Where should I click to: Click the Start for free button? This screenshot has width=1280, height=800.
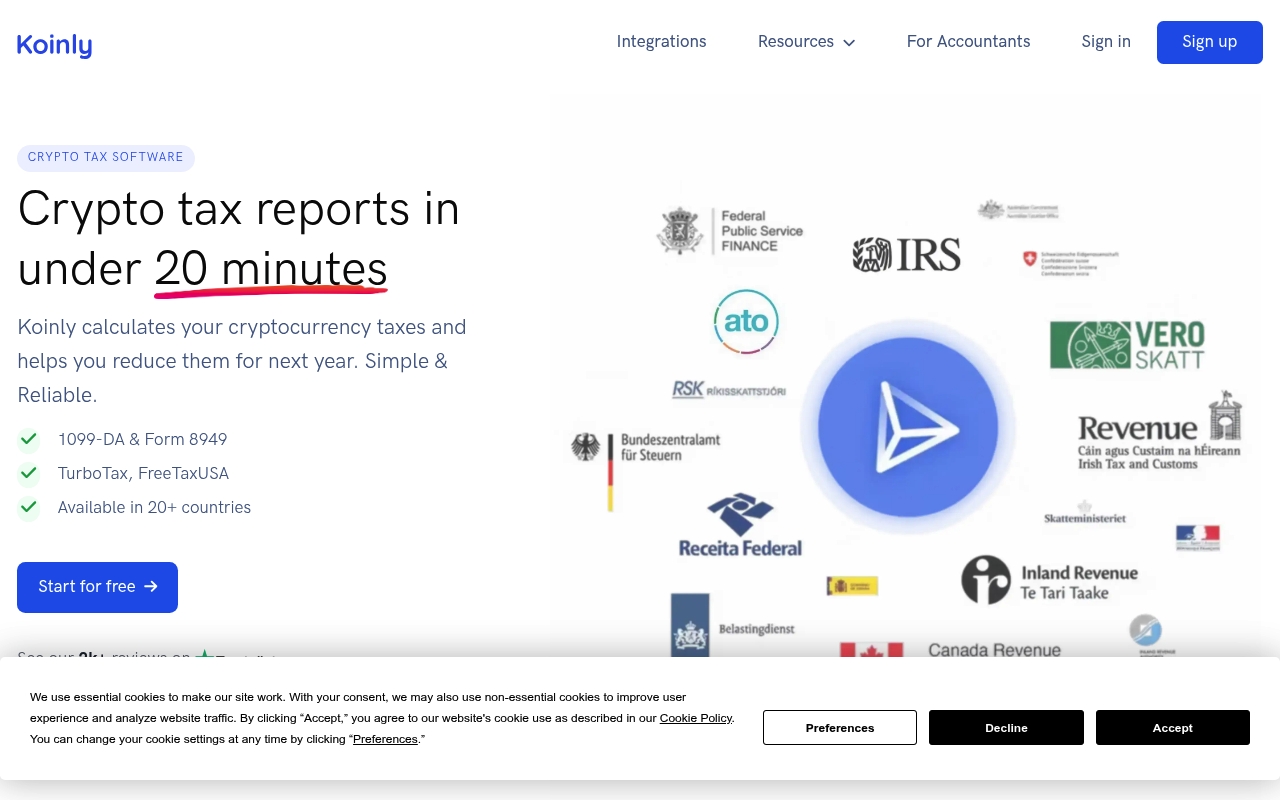tap(97, 587)
